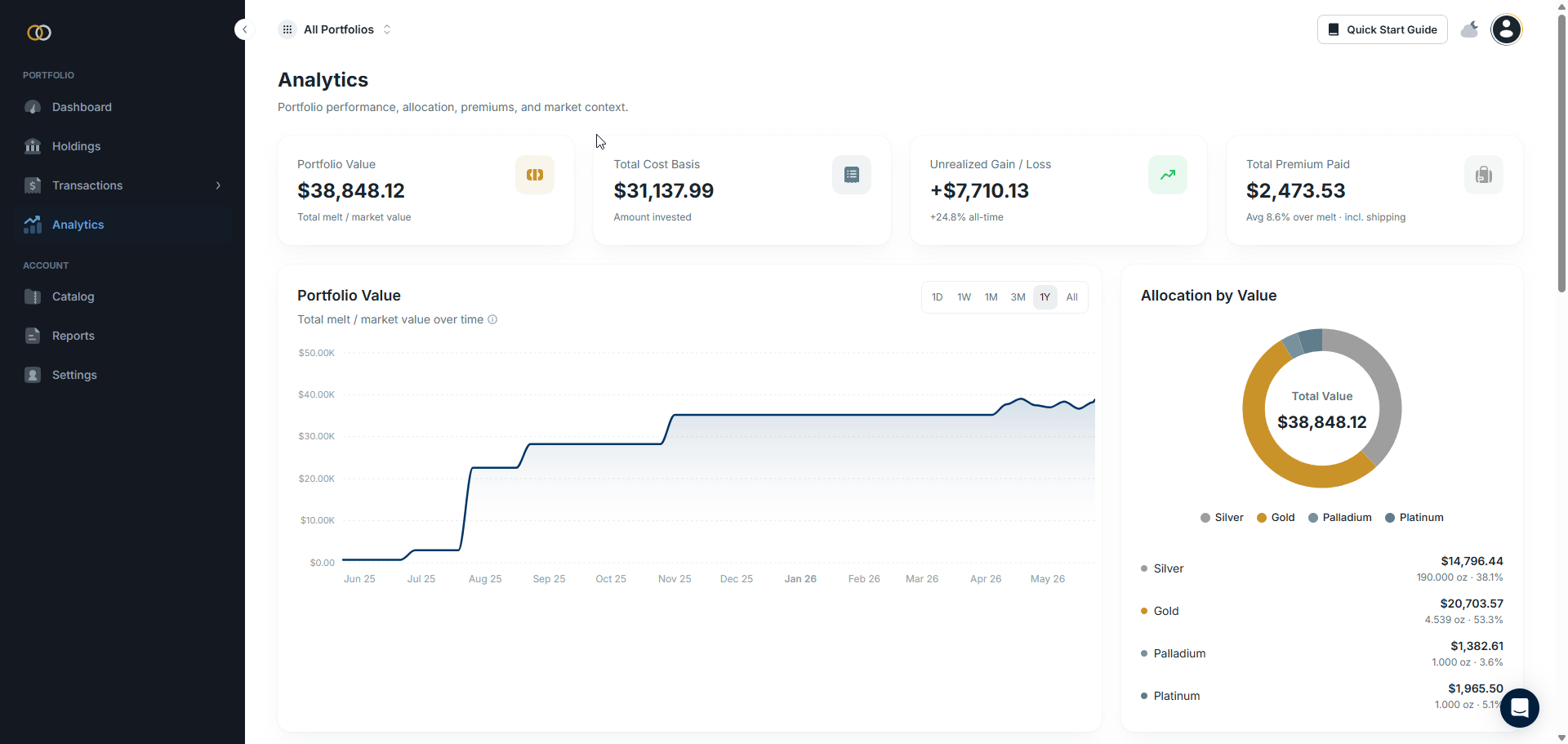Click the Reports document icon
The image size is (1568, 744).
(33, 336)
